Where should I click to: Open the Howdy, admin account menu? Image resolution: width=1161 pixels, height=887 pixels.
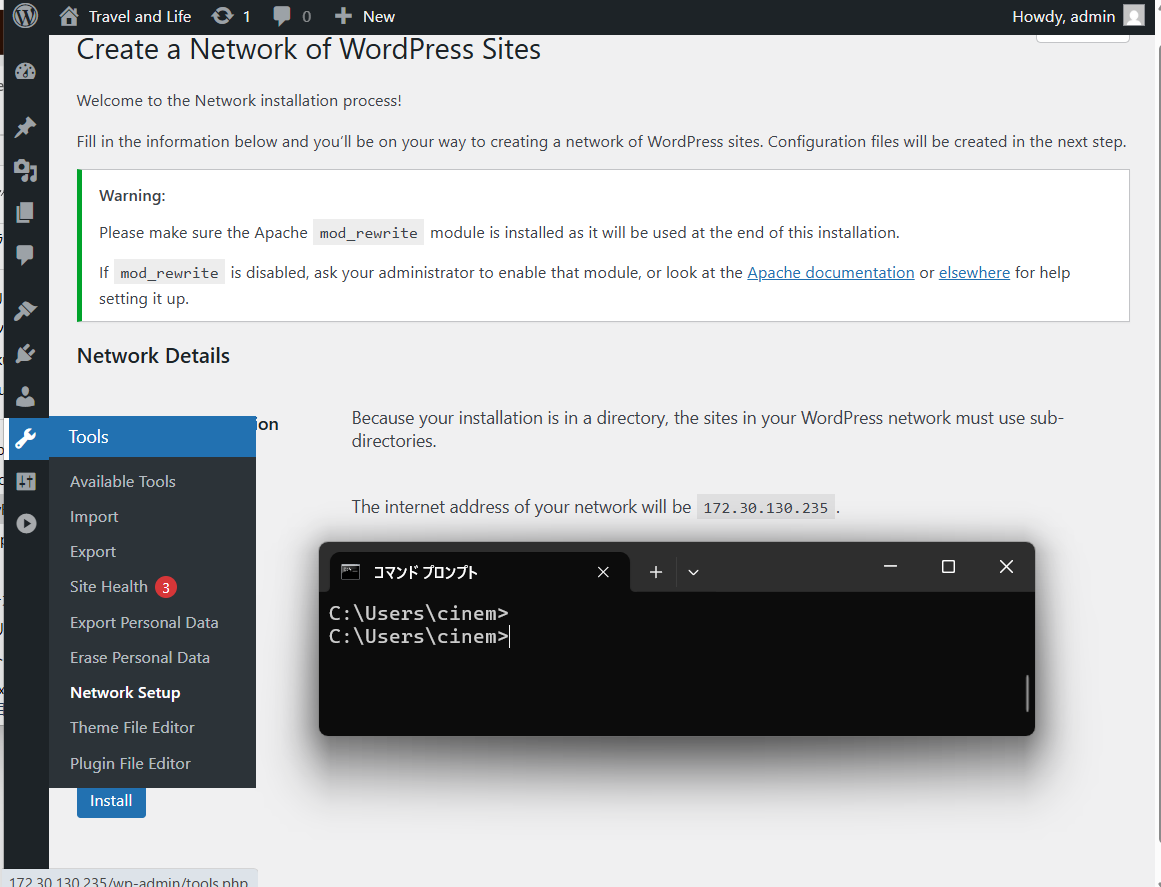[x=1078, y=16]
